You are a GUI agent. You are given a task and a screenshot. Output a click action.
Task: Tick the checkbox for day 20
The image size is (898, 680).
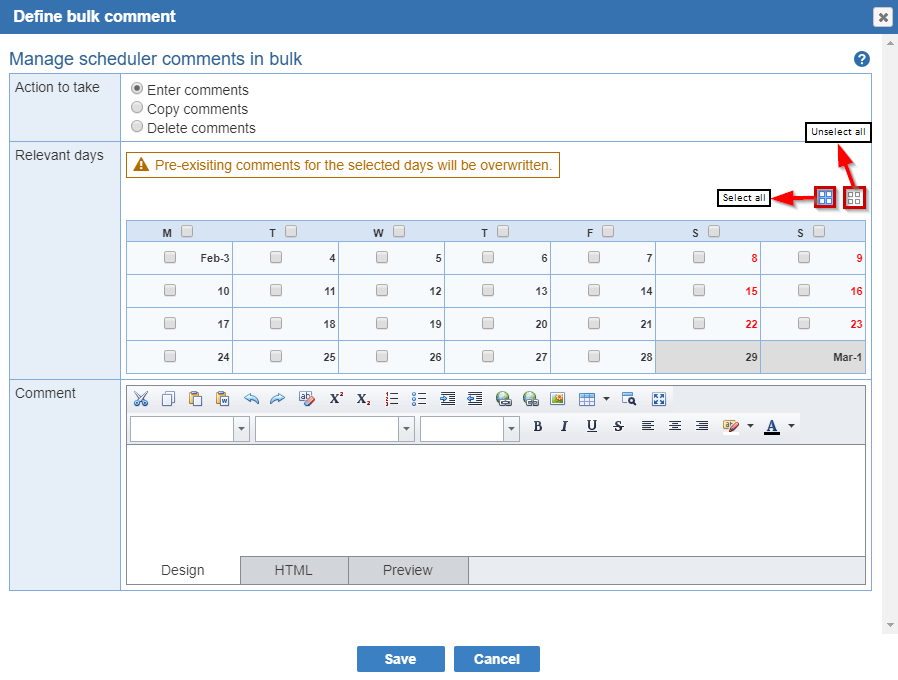(487, 323)
